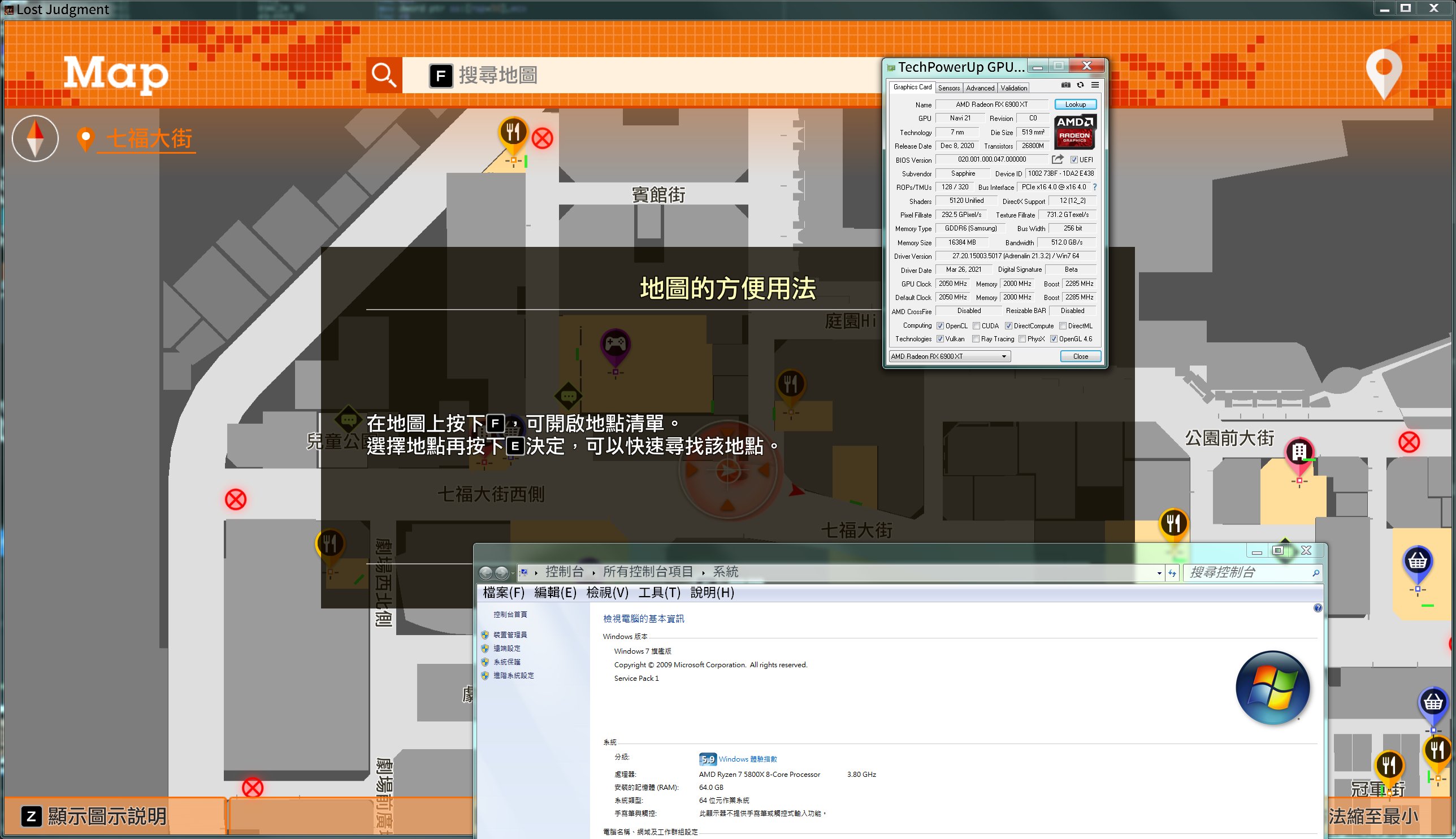Click the map search magnifier icon
The width and height of the screenshot is (1456, 839).
tap(384, 75)
